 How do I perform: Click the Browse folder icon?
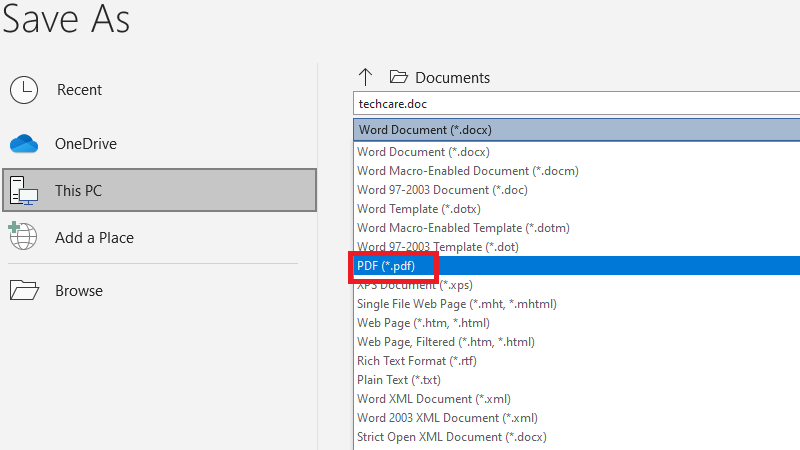(24, 291)
